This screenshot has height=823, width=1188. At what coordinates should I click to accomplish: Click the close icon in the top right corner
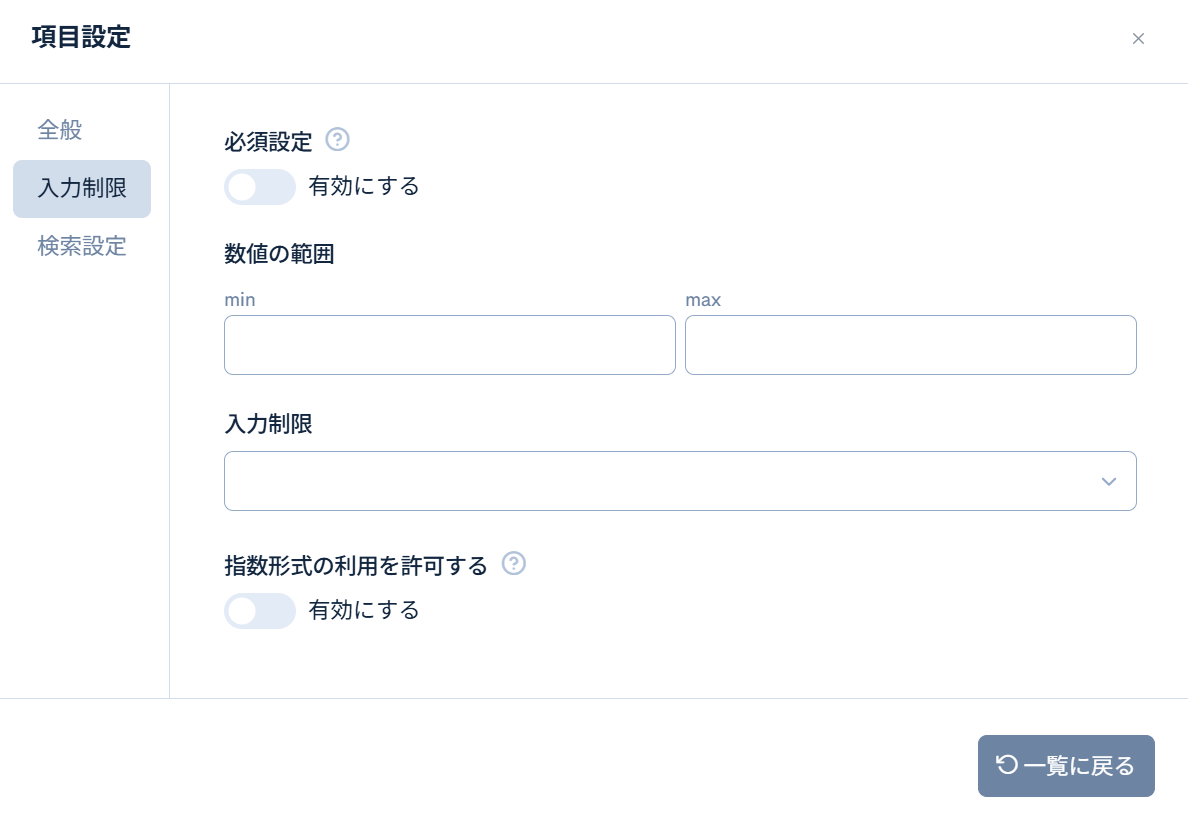(1138, 38)
